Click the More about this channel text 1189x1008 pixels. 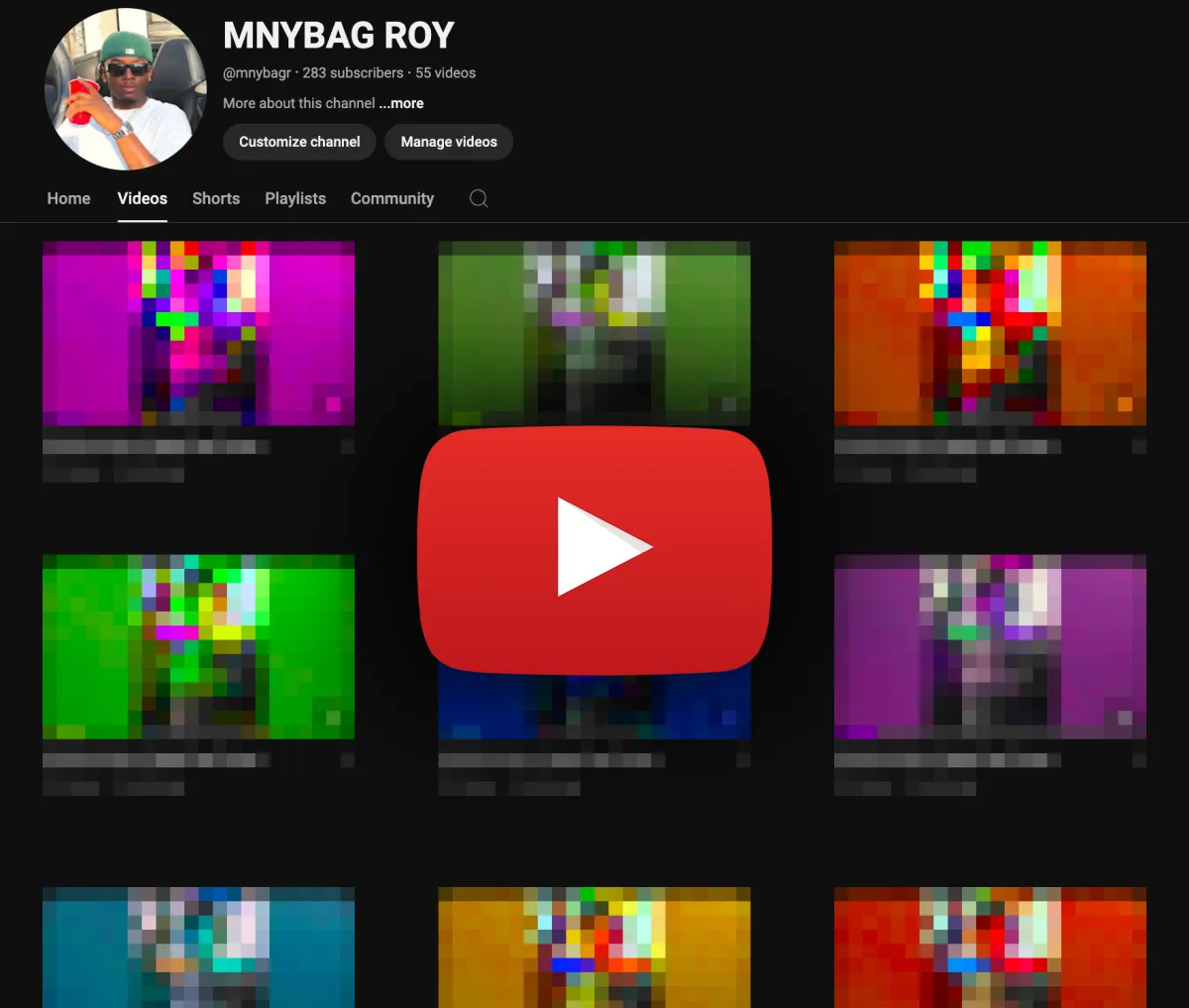(x=299, y=103)
